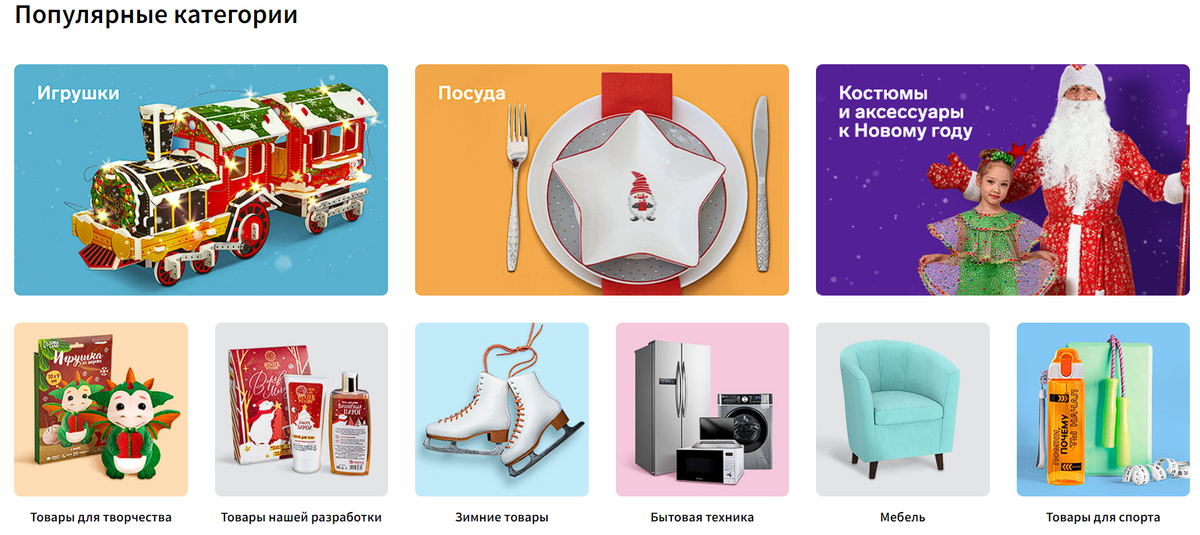This screenshot has height=535, width=1200.
Task: Click the Игрушки label on blue banner
Action: click(x=78, y=93)
